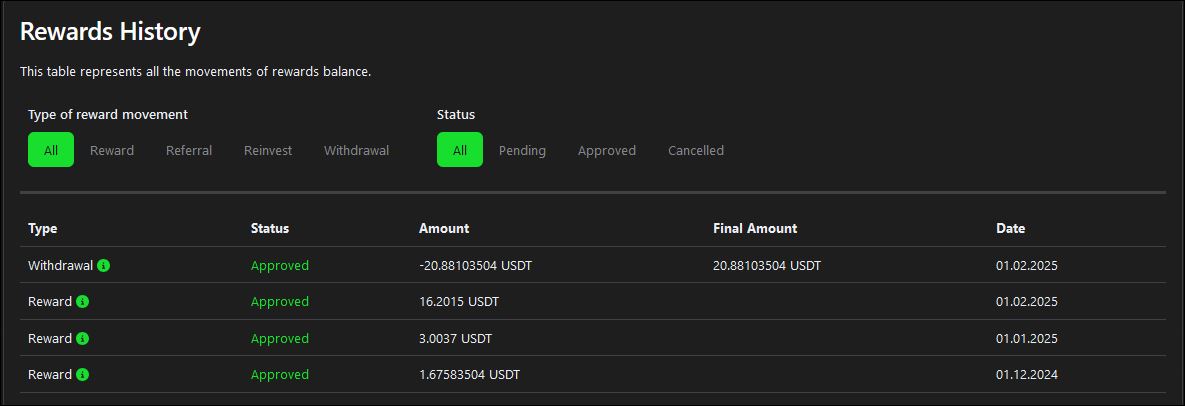
Task: Click info icon next to Withdrawal
Action: (104, 265)
